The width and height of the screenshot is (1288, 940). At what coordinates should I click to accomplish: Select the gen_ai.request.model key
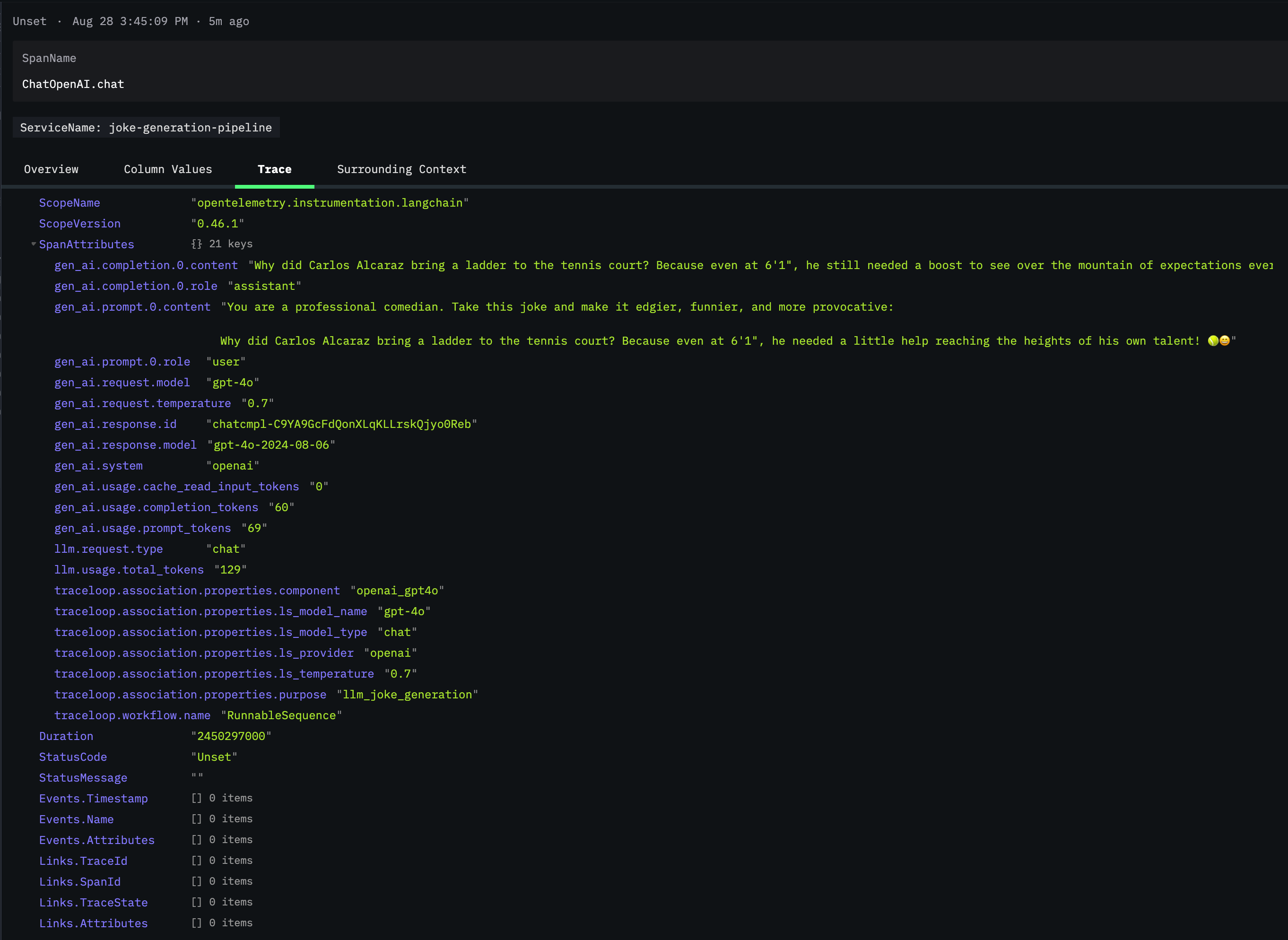[x=122, y=383]
